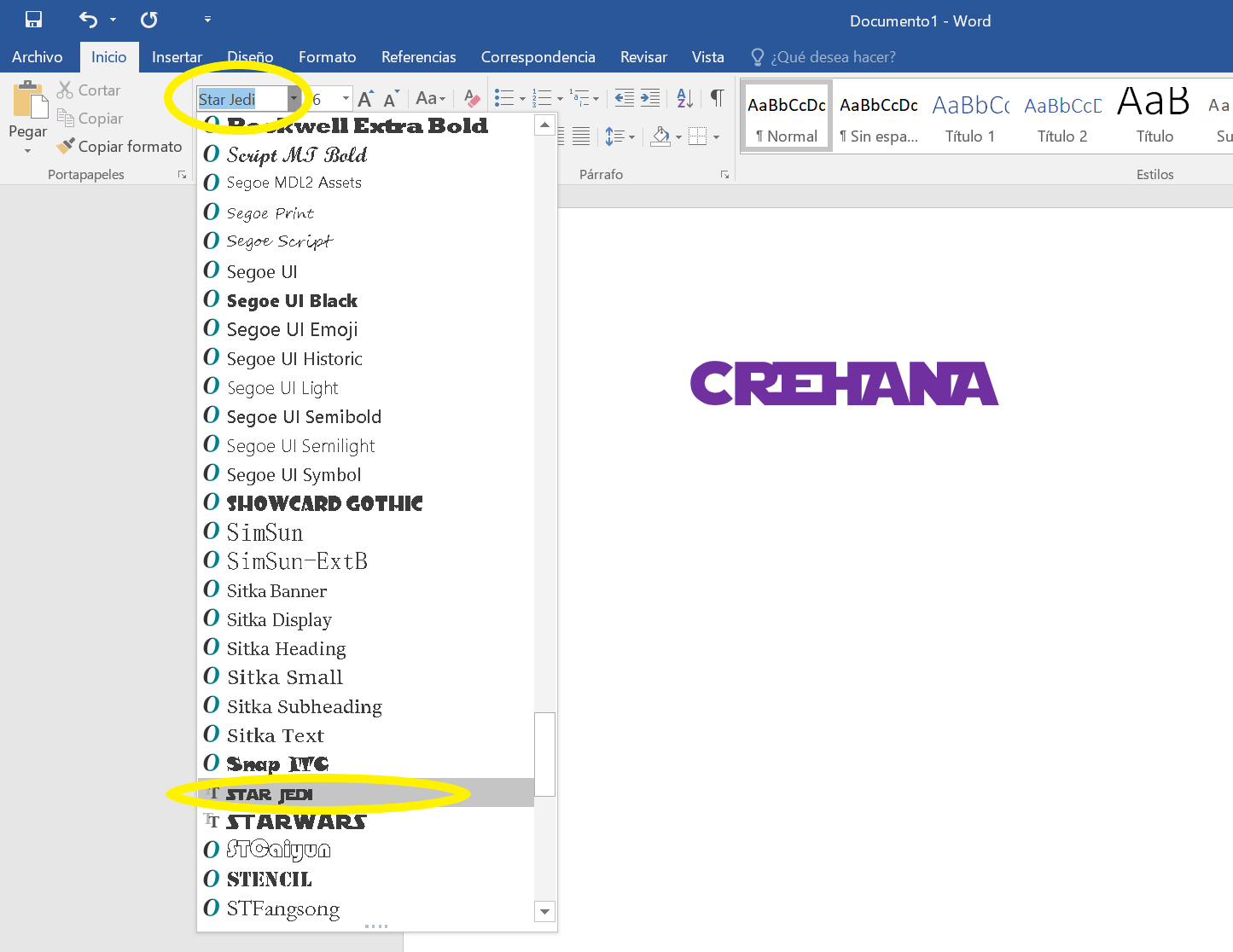This screenshot has height=952, width=1233.
Task: Toggle the bulleted list button
Action: [504, 98]
